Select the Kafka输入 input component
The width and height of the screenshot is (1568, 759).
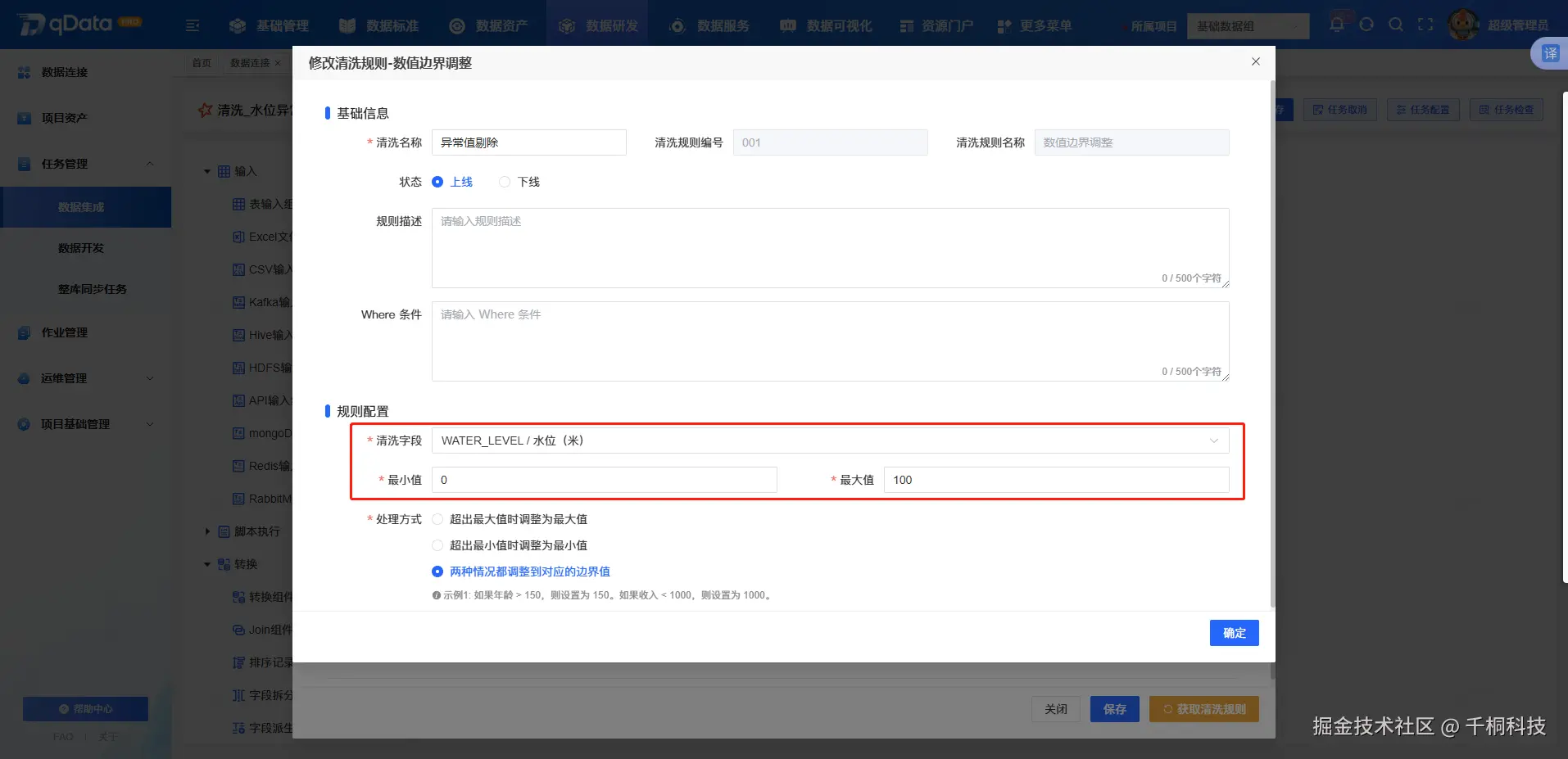coord(264,302)
